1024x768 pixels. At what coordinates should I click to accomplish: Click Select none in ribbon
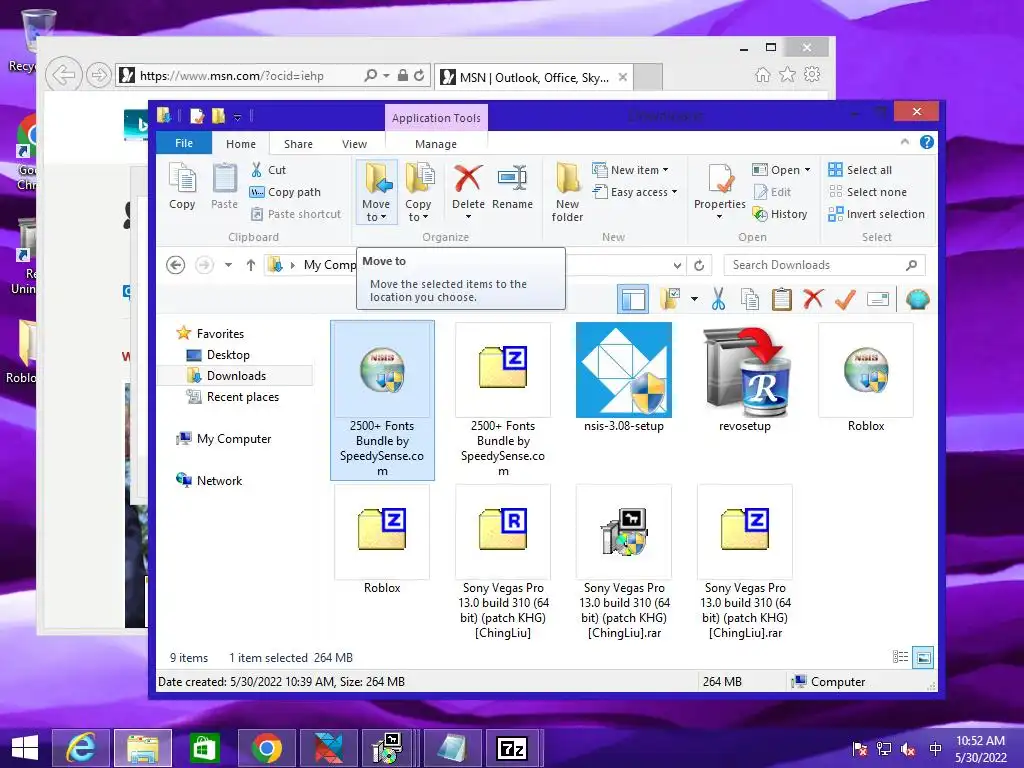point(867,192)
